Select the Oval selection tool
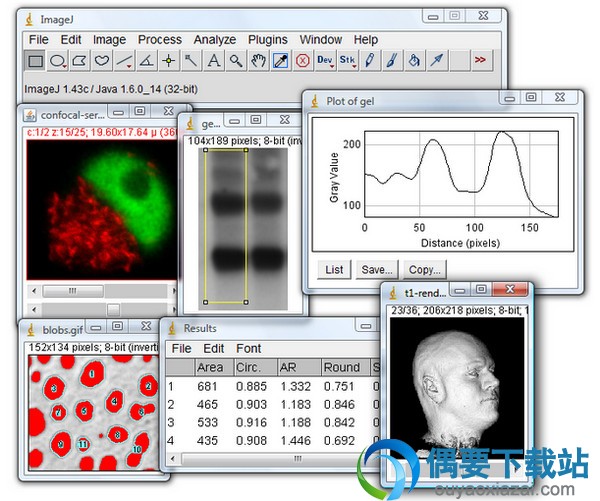 pyautogui.click(x=58, y=60)
